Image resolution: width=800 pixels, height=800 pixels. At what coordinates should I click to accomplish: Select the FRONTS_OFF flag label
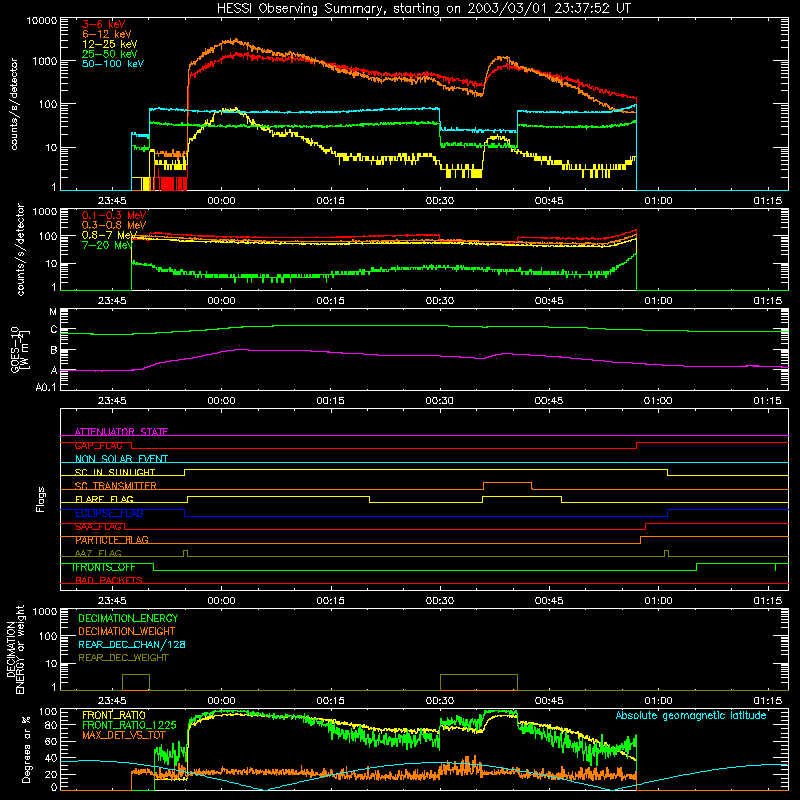[x=104, y=567]
